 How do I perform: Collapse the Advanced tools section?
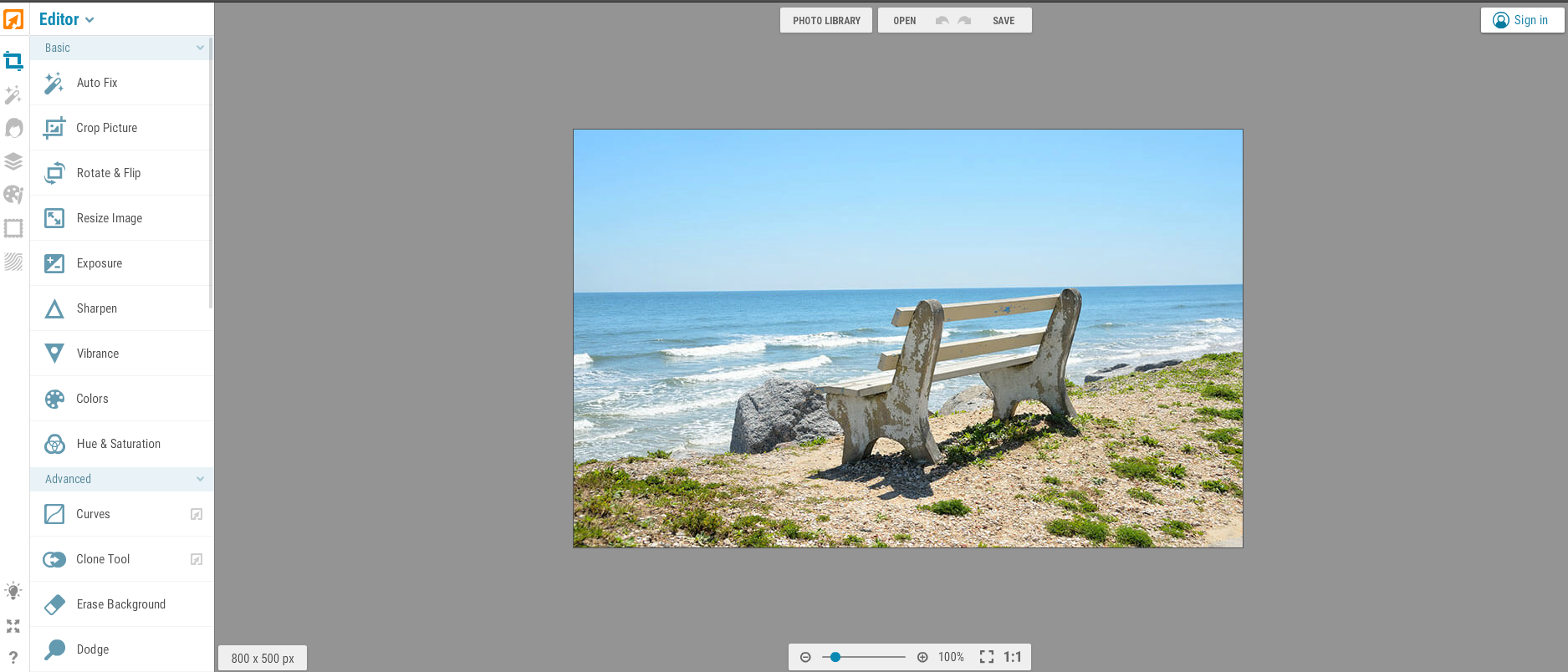point(200,479)
